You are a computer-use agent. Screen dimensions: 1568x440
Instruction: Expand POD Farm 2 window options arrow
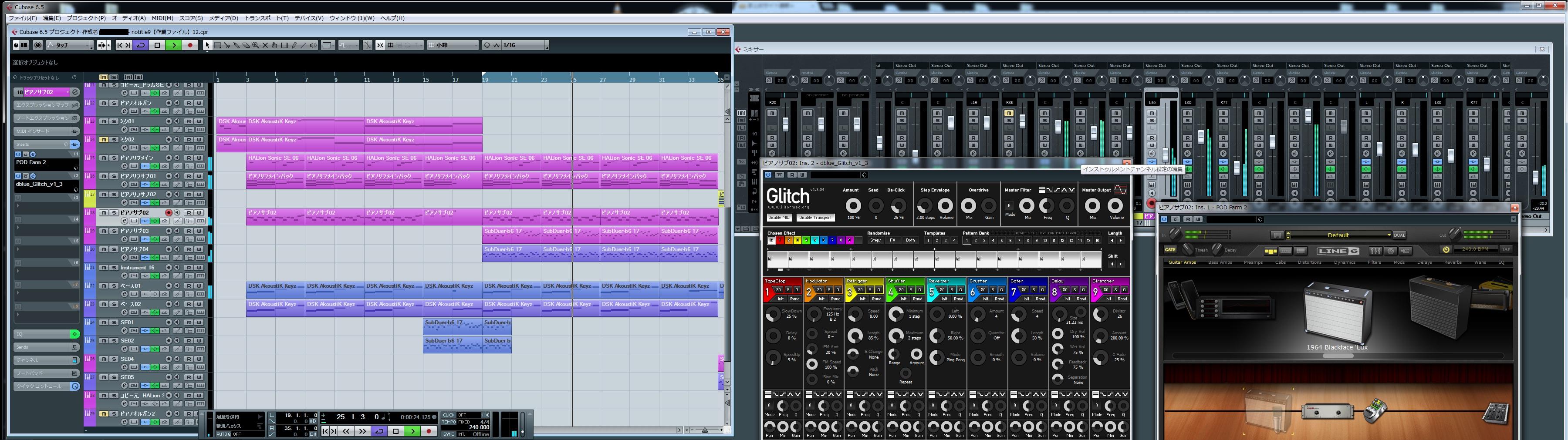pos(1513,220)
